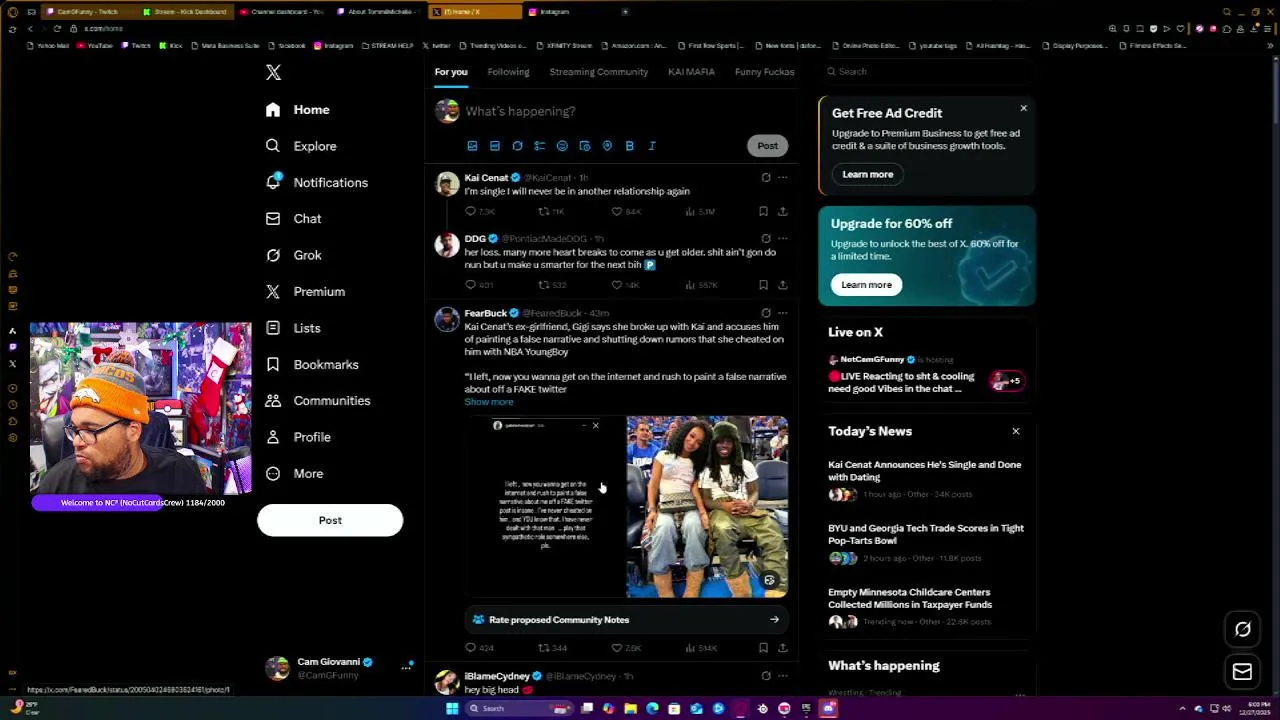Click the location tag icon in composer

[x=607, y=146]
